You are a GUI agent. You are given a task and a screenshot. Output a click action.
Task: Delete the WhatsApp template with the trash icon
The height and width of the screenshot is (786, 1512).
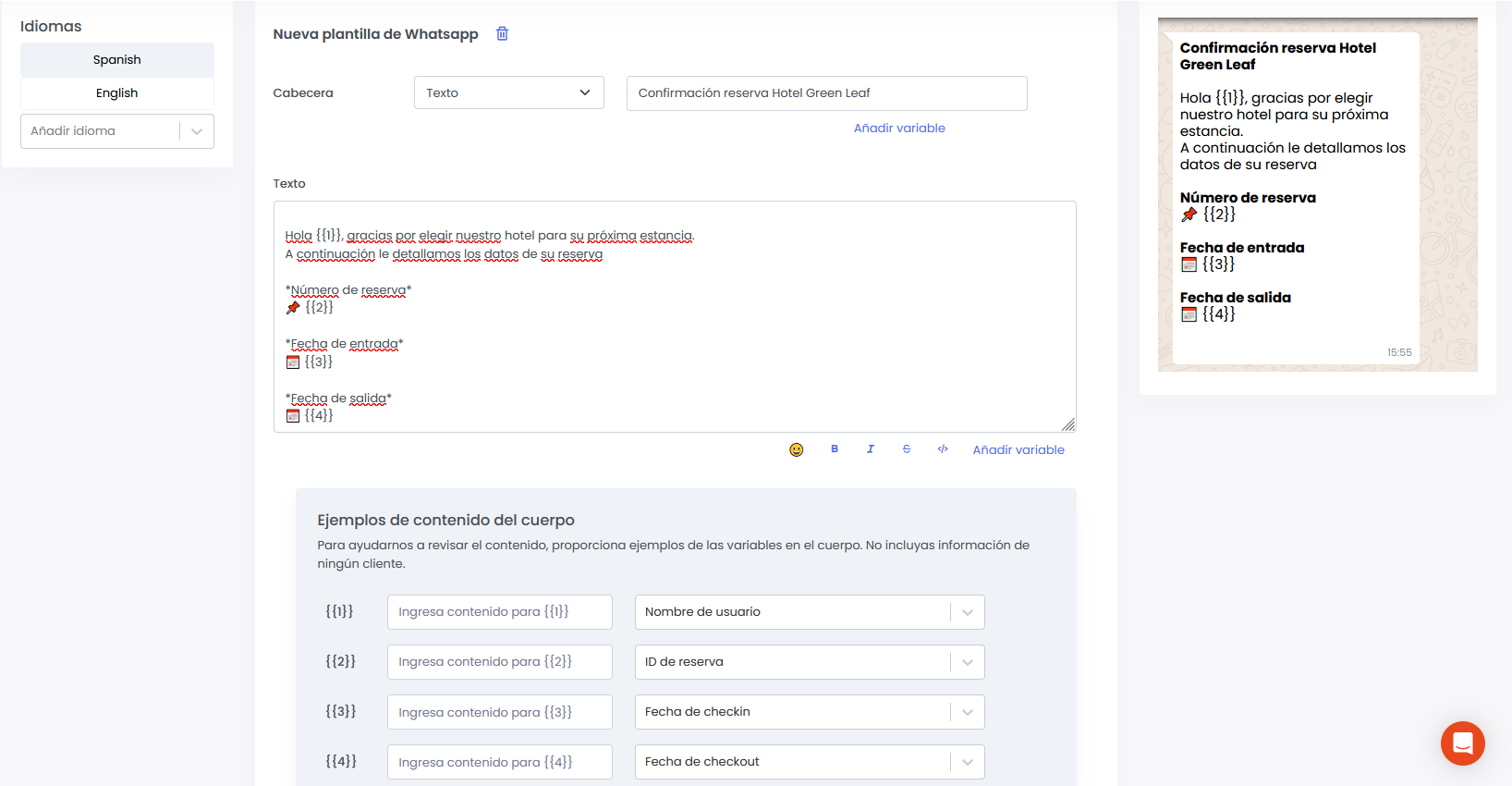click(x=502, y=33)
